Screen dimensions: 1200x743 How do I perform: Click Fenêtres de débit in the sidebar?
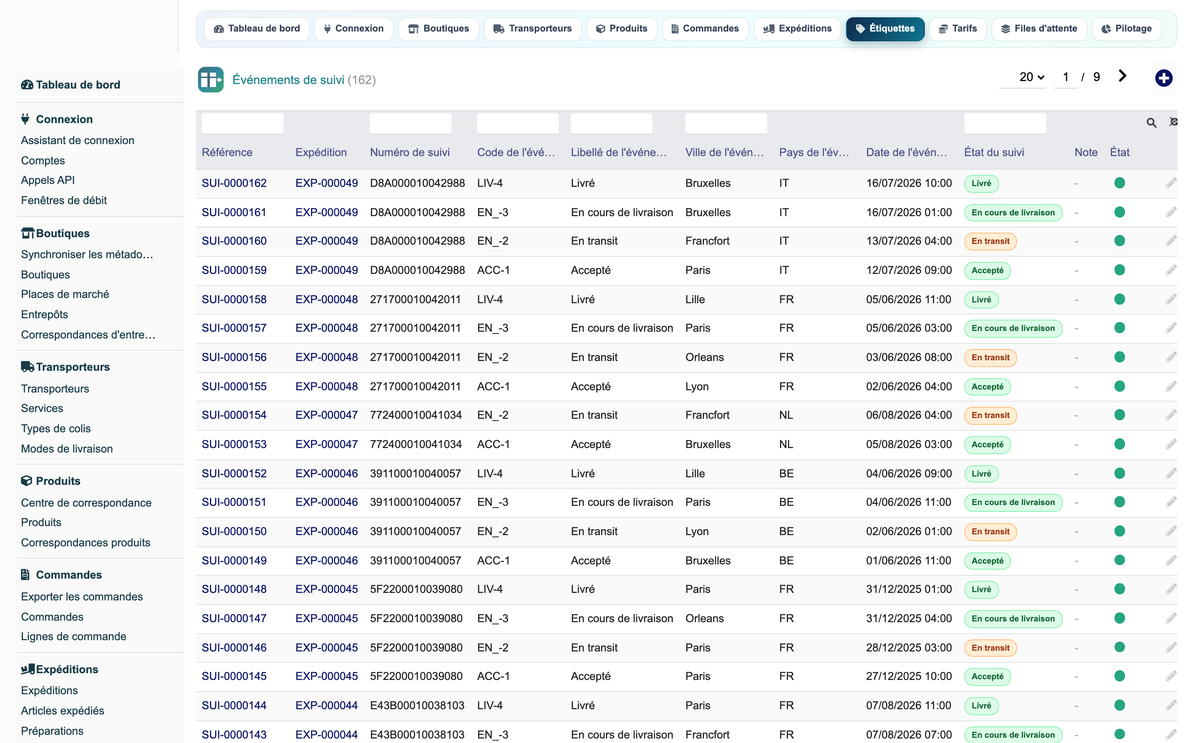(64, 200)
